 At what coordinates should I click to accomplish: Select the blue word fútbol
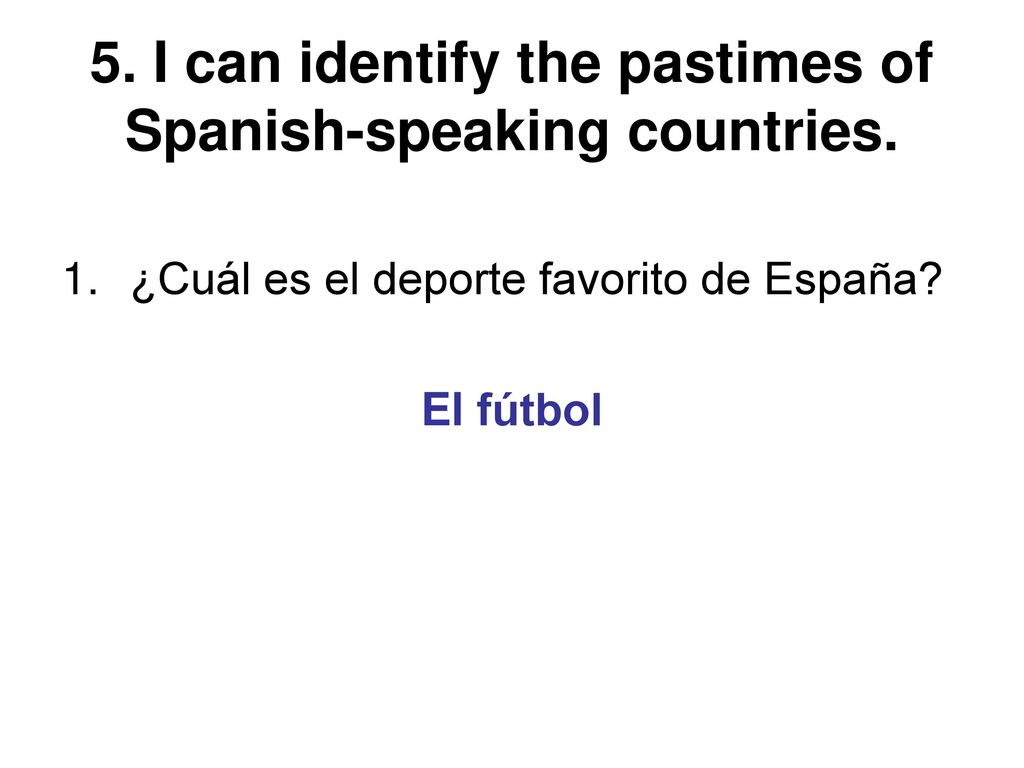pos(539,409)
